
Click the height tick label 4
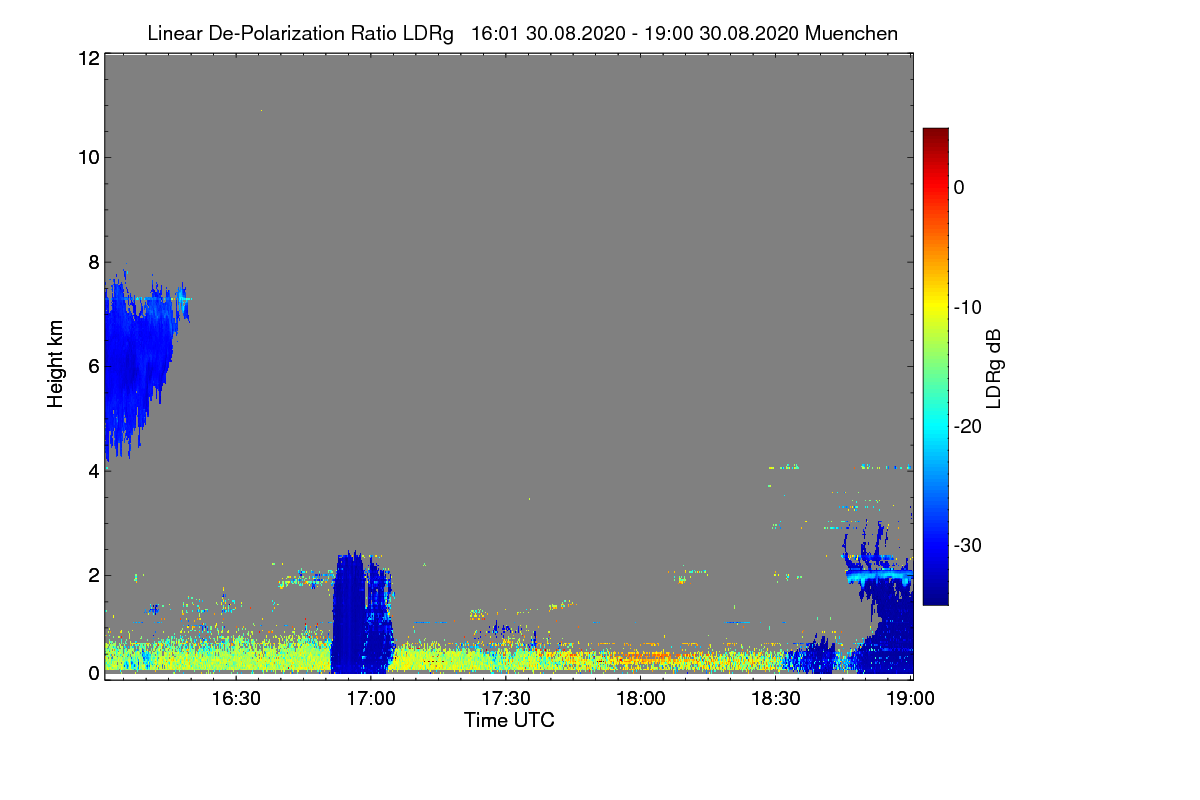point(92,470)
